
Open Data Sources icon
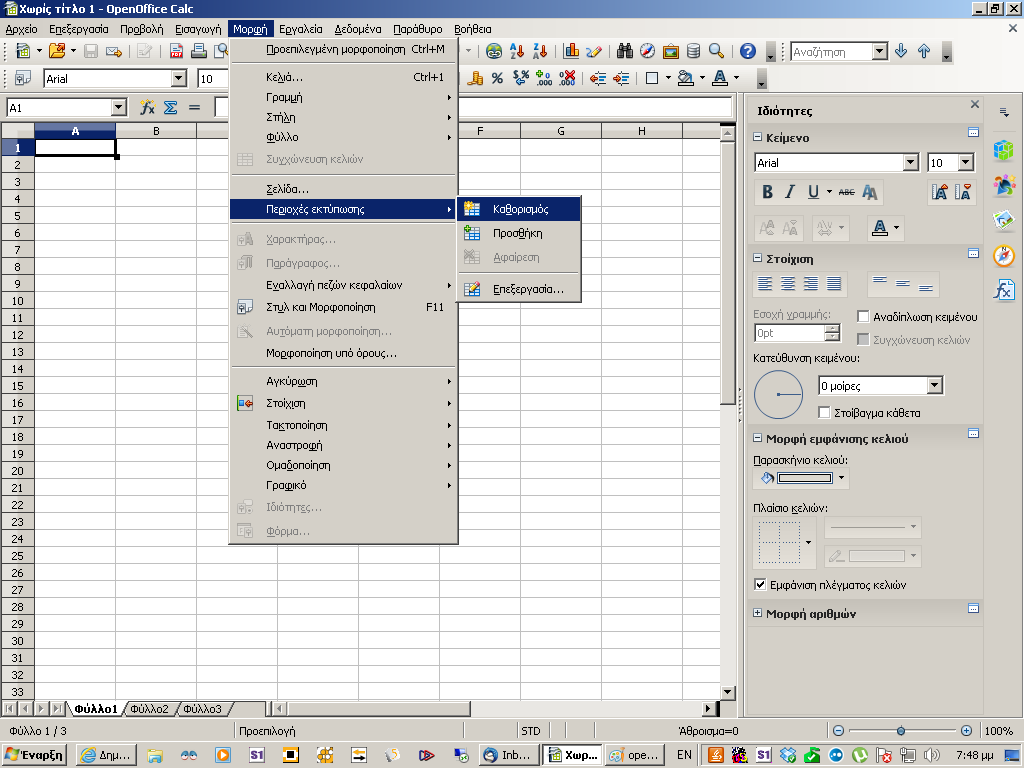(x=694, y=51)
